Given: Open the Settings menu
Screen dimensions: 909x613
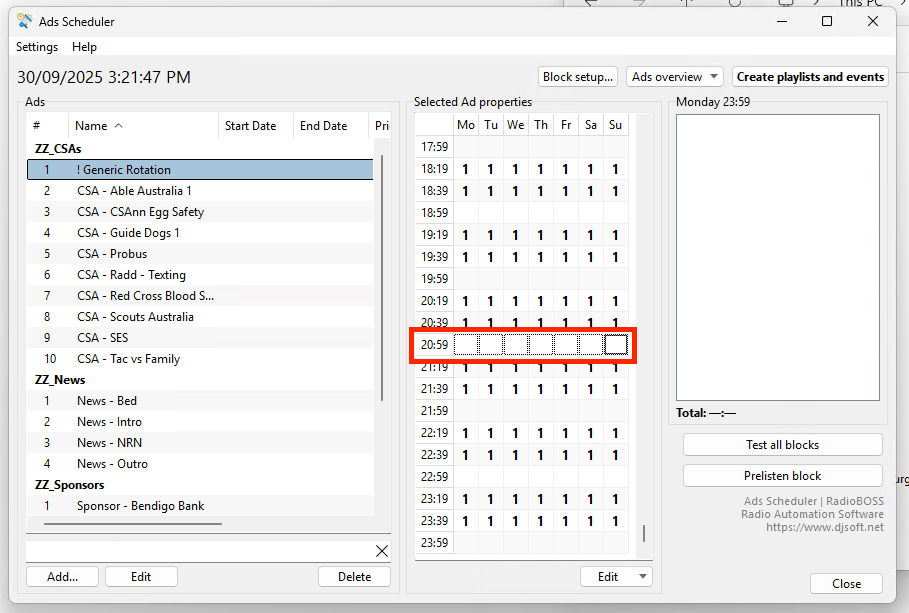Looking at the screenshot, I should coord(37,47).
